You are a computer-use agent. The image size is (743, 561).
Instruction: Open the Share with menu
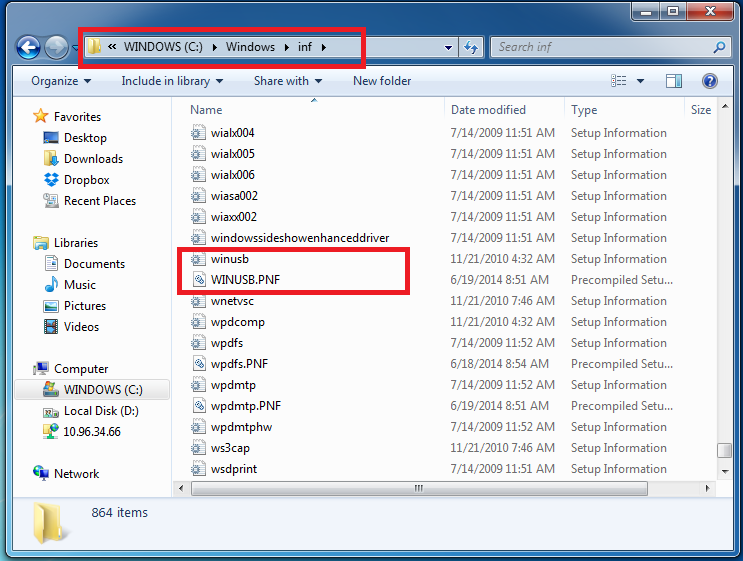click(288, 81)
